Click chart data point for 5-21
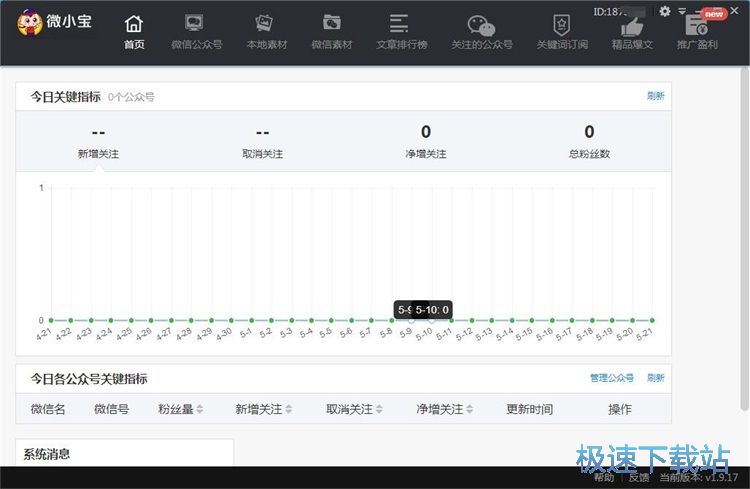Image resolution: width=750 pixels, height=489 pixels. click(x=652, y=320)
